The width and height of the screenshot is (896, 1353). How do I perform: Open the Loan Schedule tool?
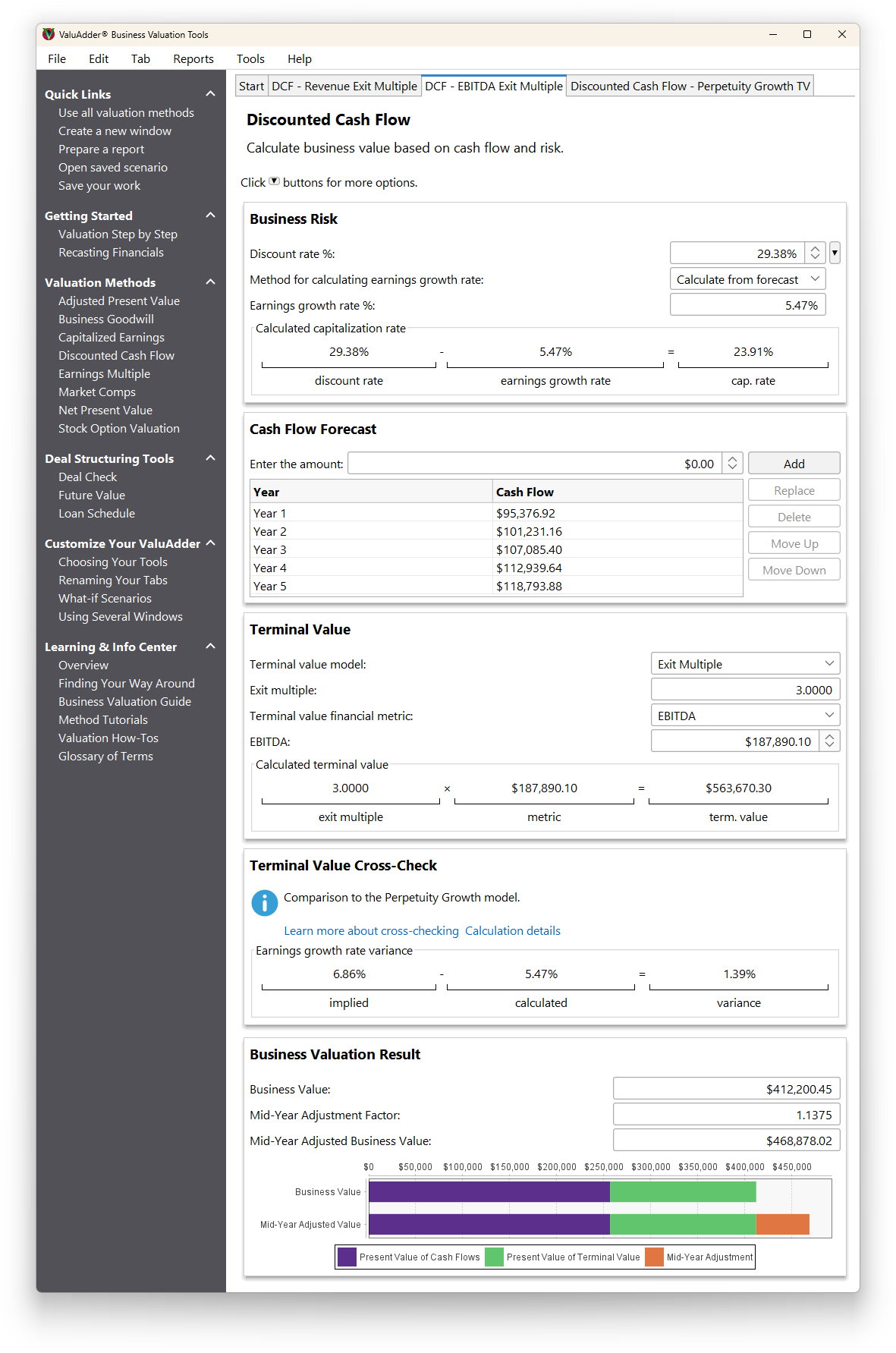96,513
